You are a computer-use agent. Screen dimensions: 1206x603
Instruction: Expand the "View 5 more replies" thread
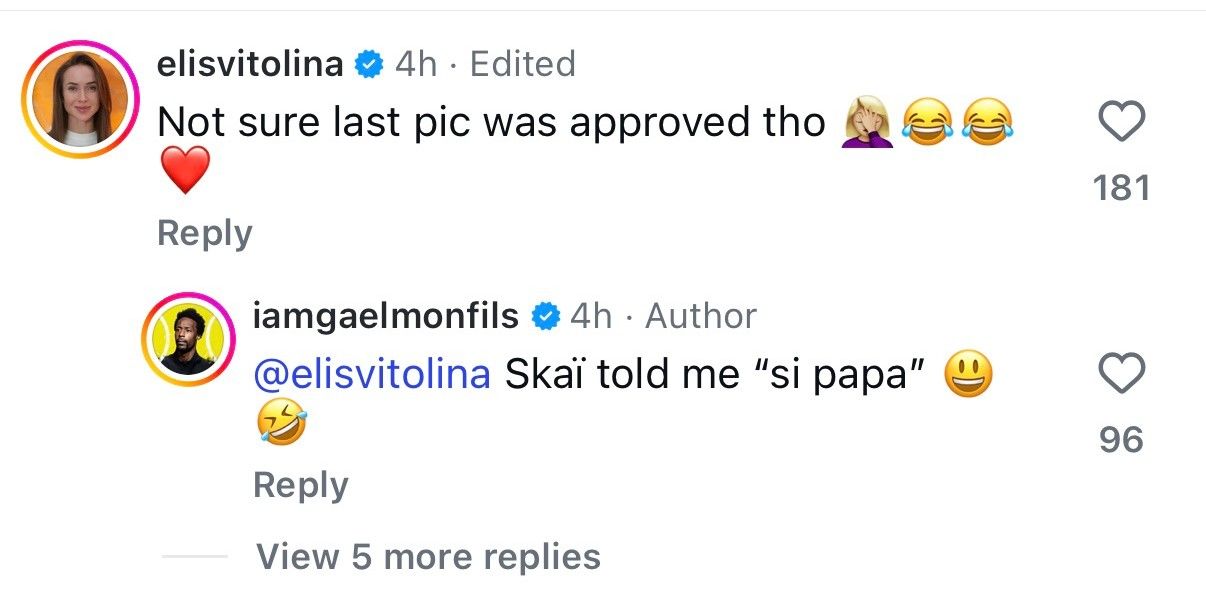click(428, 556)
